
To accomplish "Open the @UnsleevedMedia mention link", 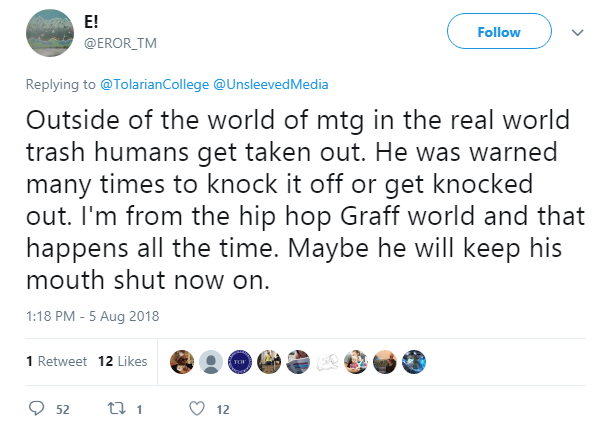I will click(x=271, y=84).
